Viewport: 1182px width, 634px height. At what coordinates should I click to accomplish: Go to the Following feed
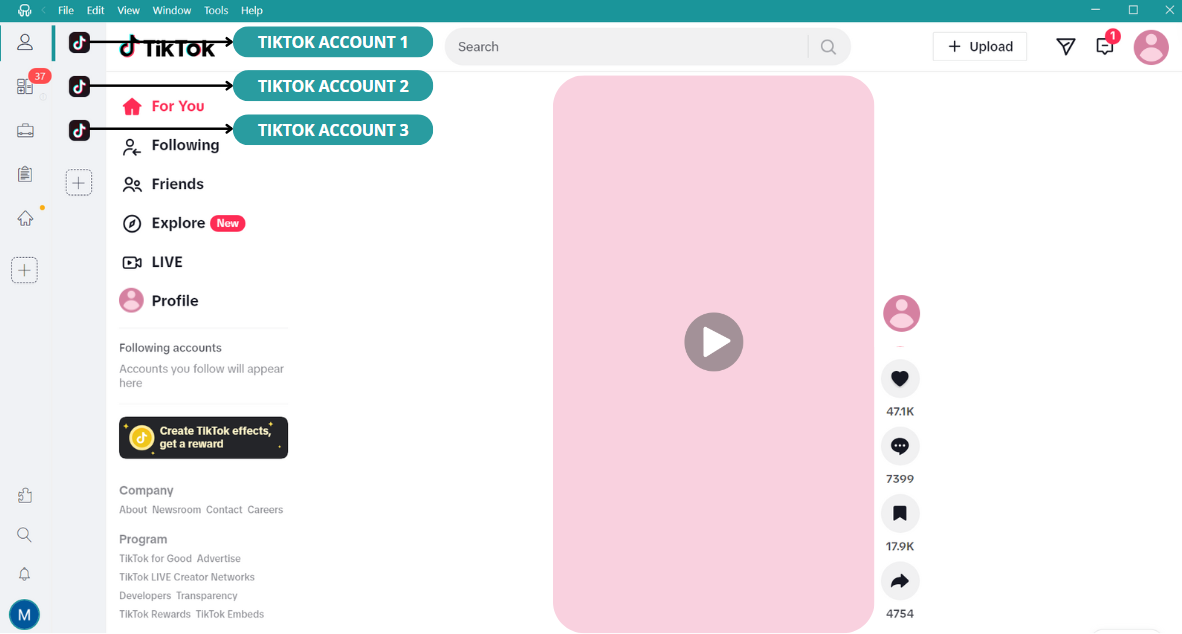pos(171,145)
